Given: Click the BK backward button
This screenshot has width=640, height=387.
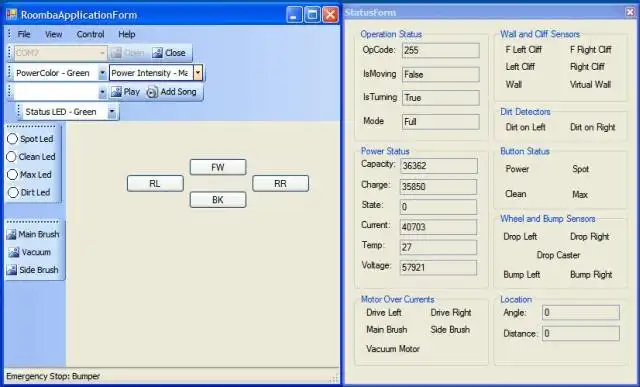Looking at the screenshot, I should (x=218, y=200).
